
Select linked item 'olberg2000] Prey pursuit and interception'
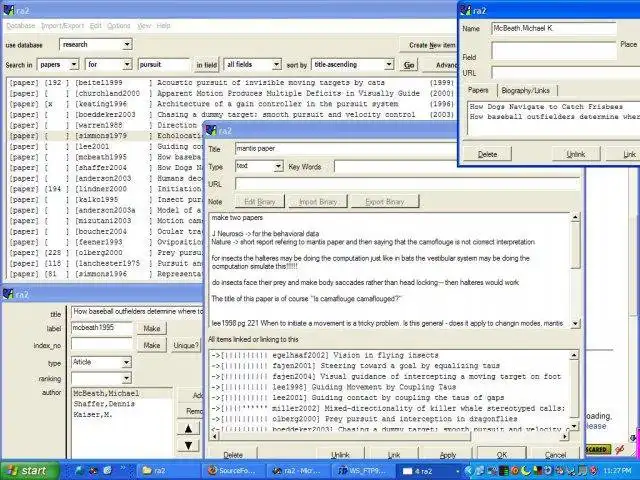[364, 419]
